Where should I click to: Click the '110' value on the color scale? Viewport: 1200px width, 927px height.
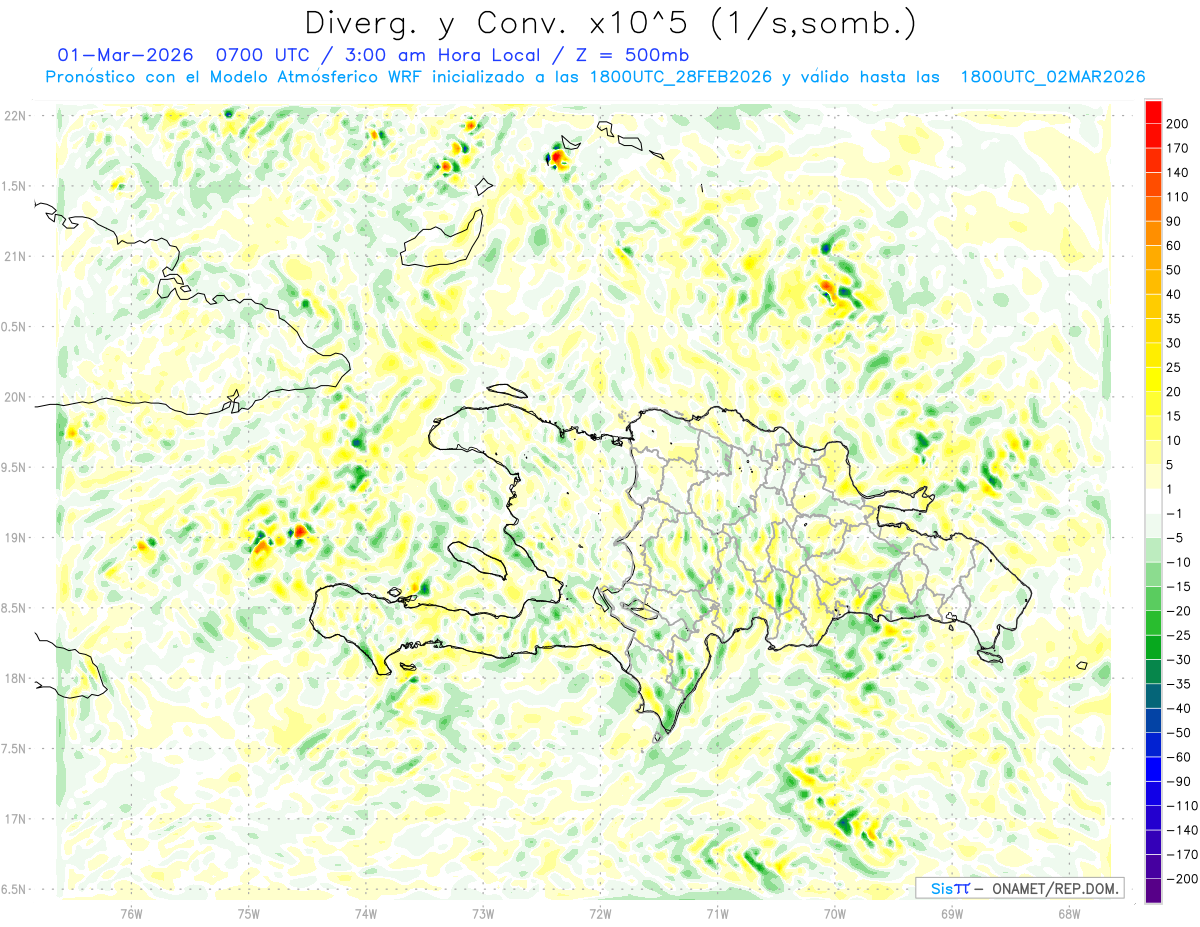click(1178, 197)
